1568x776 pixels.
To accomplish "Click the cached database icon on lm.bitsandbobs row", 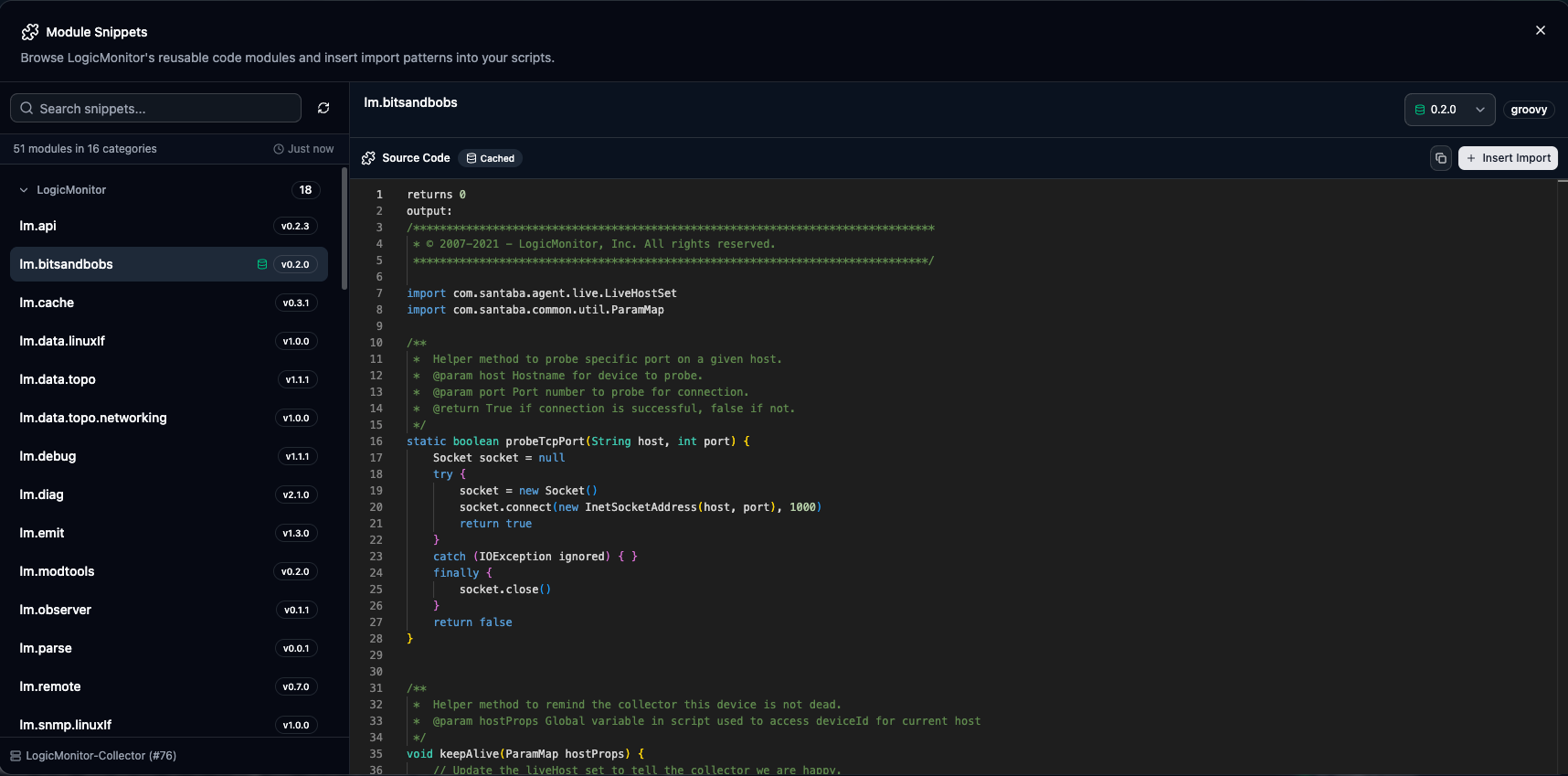I will pyautogui.click(x=262, y=264).
